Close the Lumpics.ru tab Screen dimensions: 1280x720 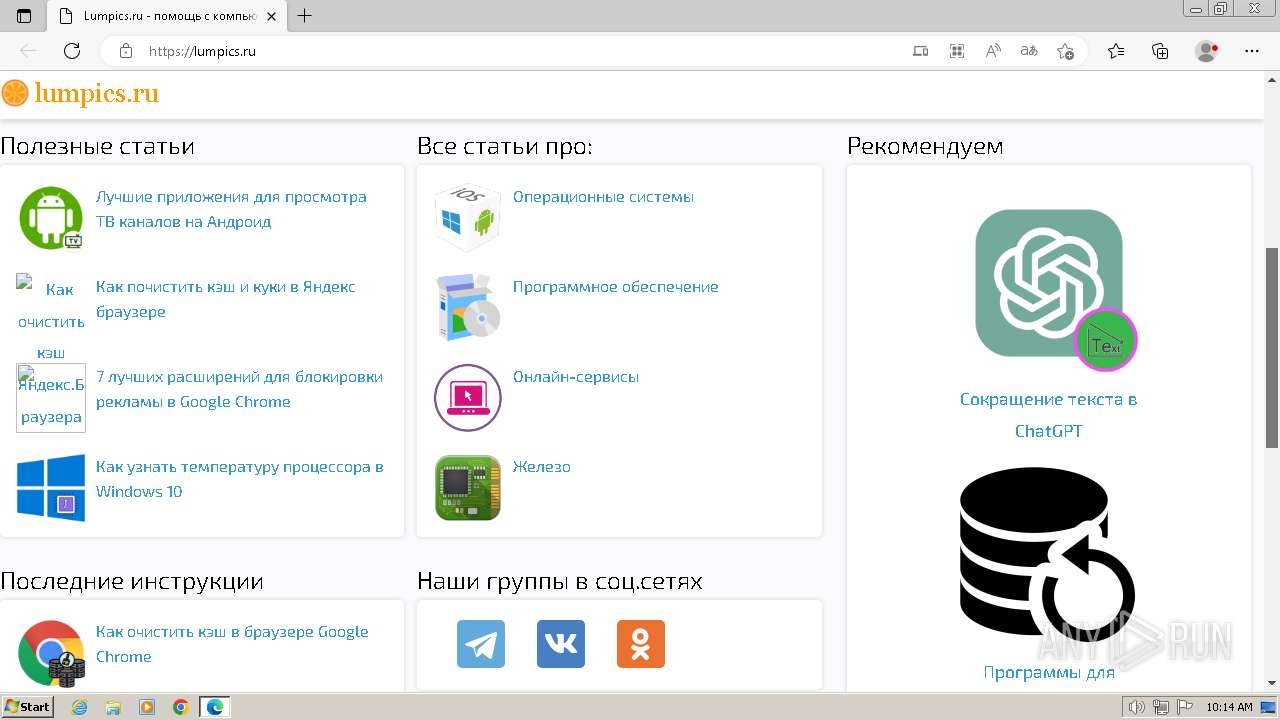coord(271,16)
